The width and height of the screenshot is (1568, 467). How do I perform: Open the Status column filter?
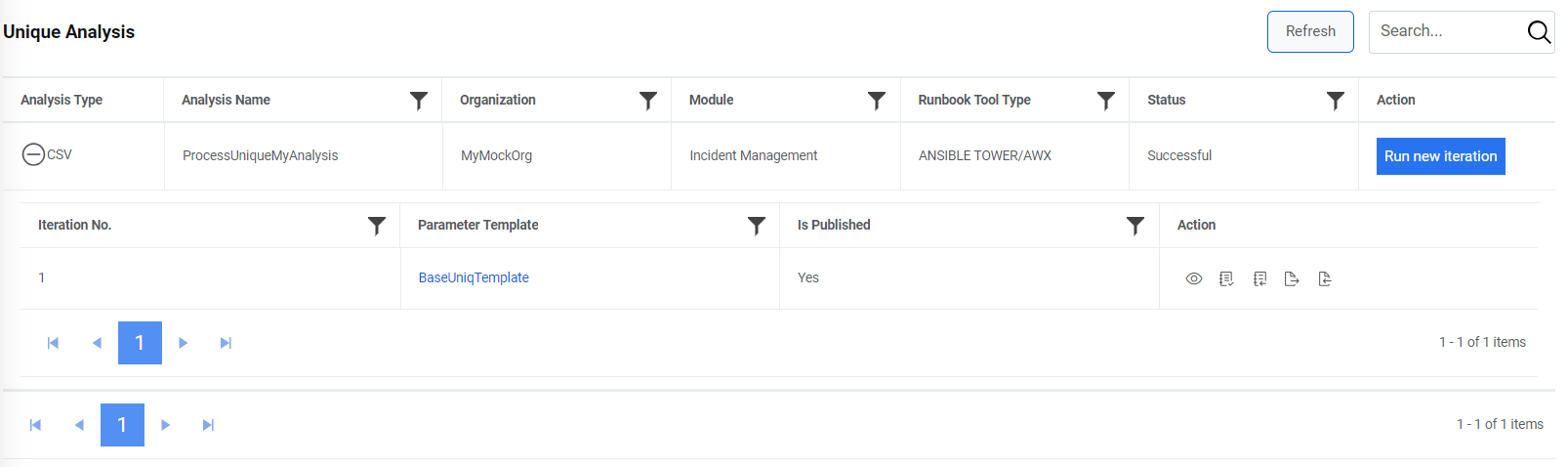(1335, 101)
